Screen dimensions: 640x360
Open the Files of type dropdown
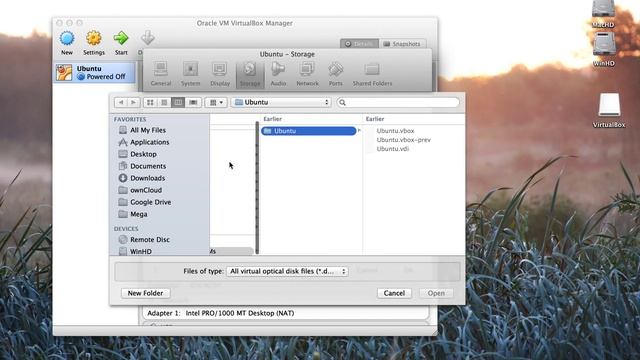coord(287,271)
